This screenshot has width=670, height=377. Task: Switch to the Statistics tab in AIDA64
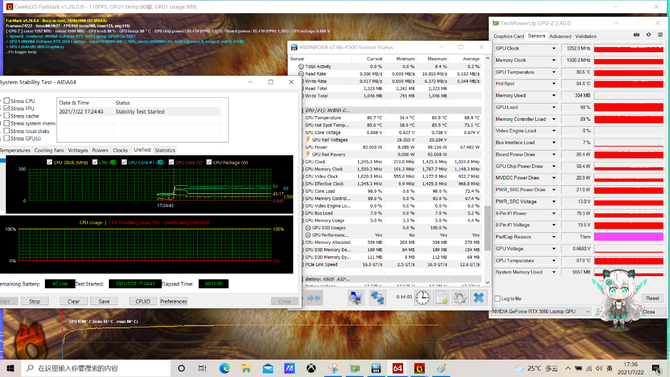pyautogui.click(x=165, y=150)
